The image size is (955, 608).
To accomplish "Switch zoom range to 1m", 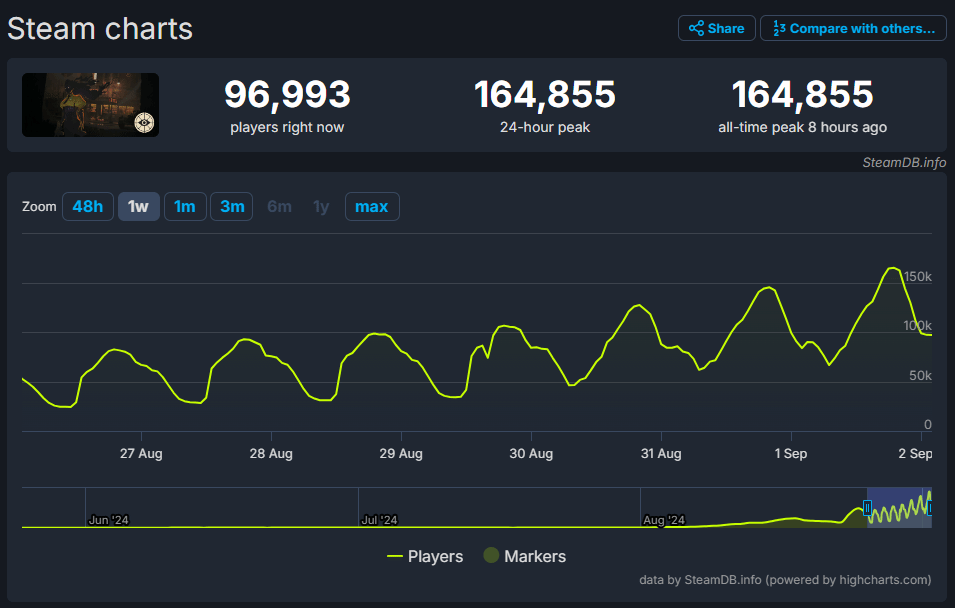I will point(185,207).
